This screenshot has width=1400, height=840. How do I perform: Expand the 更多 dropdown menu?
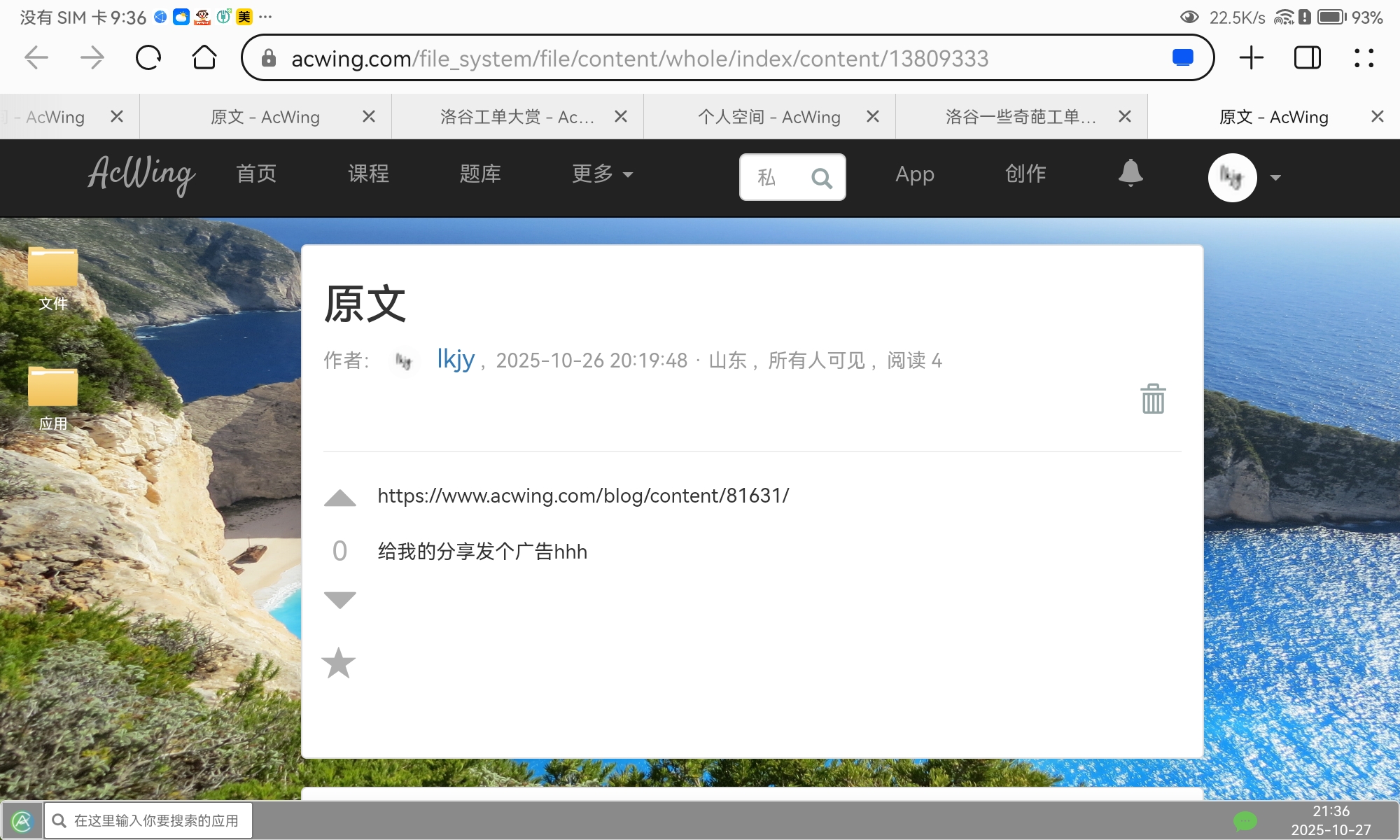point(602,174)
